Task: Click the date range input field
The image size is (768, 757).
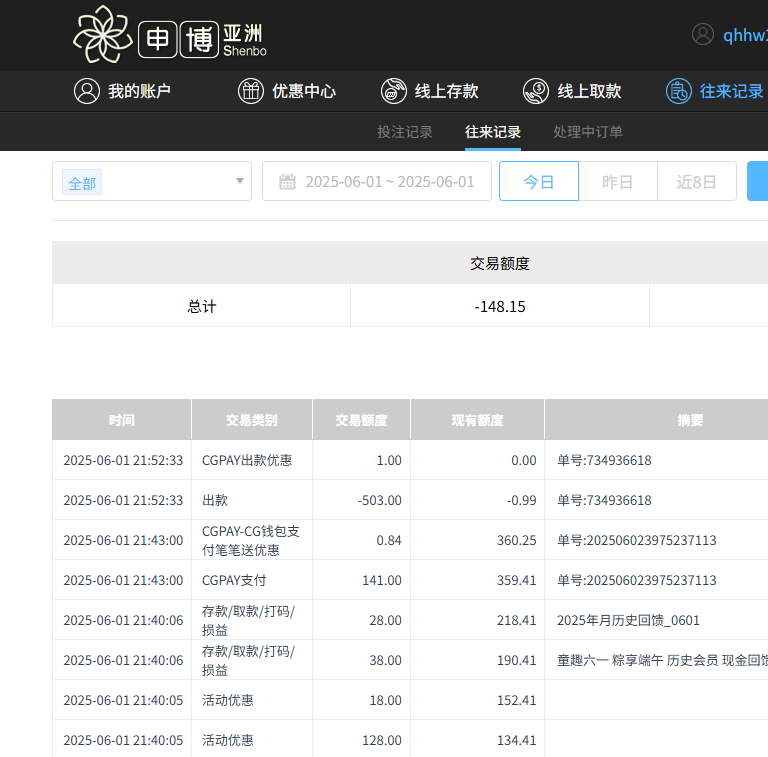Action: tap(389, 182)
